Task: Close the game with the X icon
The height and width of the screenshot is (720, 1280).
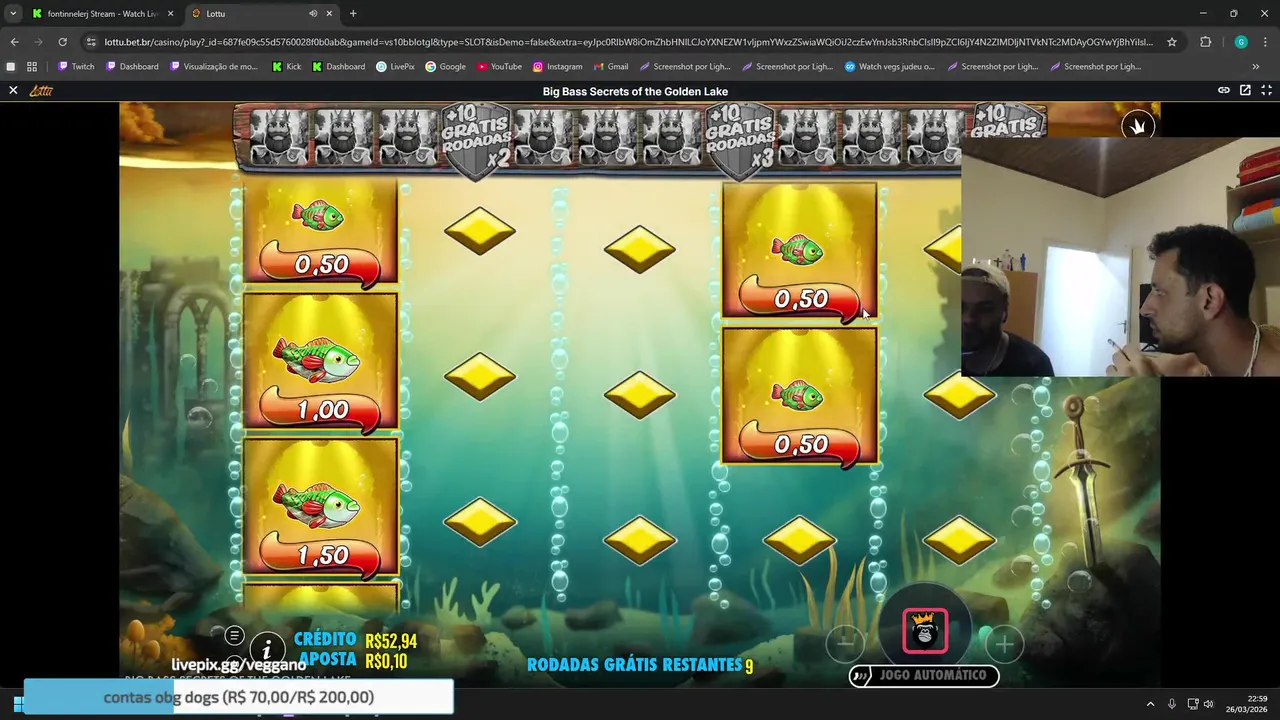Action: [x=13, y=90]
